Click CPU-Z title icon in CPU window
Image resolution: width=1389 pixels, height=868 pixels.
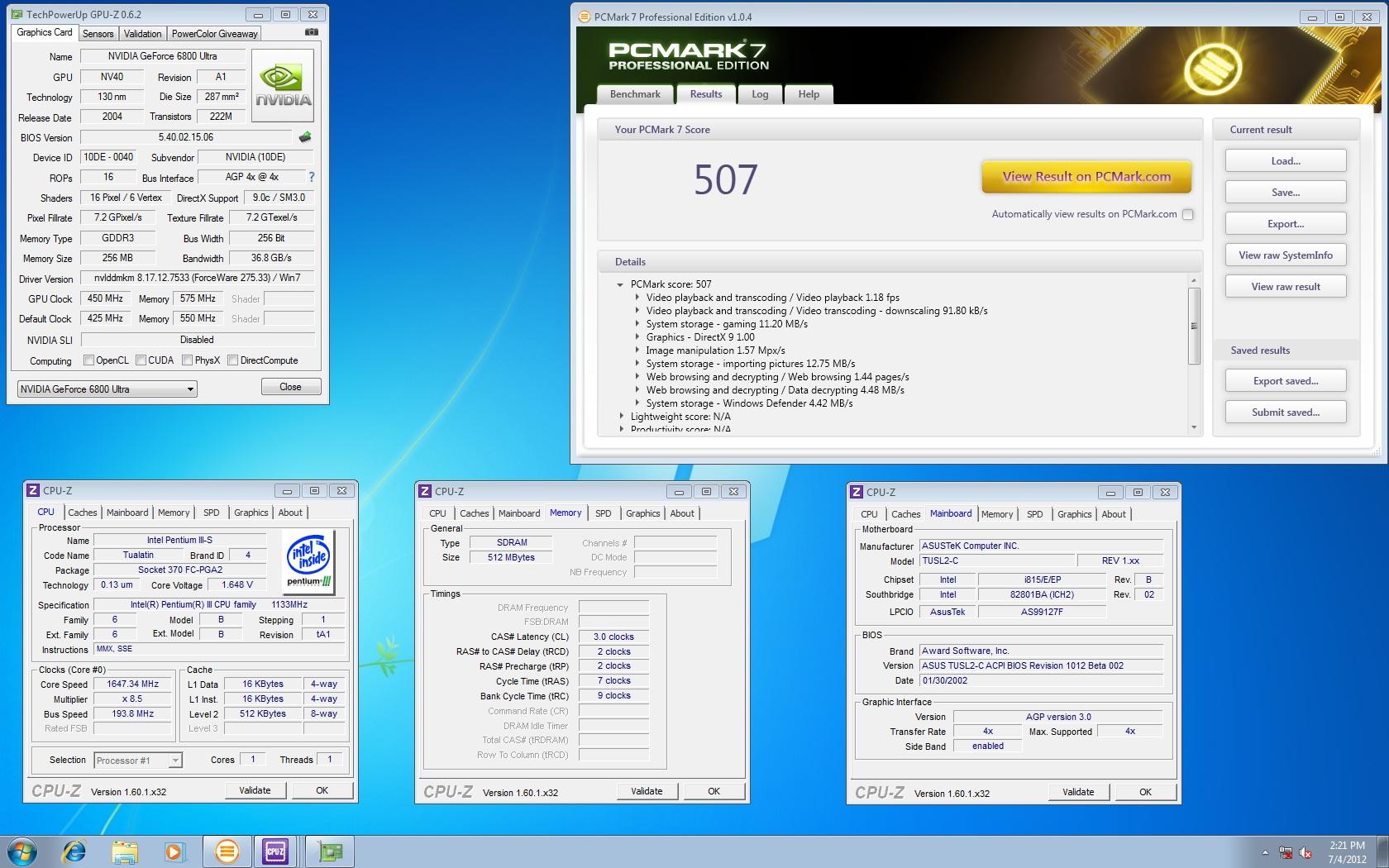pos(33,490)
